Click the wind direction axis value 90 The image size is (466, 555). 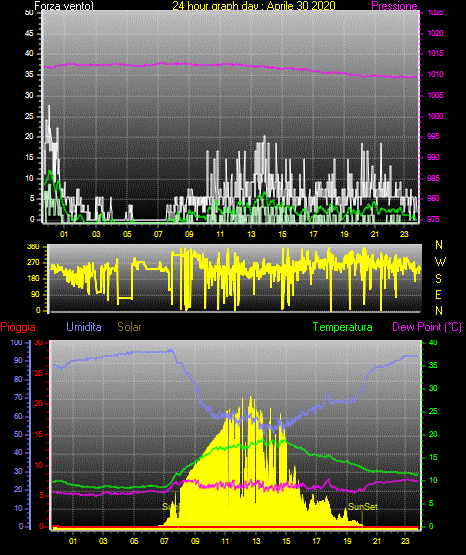(x=35, y=294)
